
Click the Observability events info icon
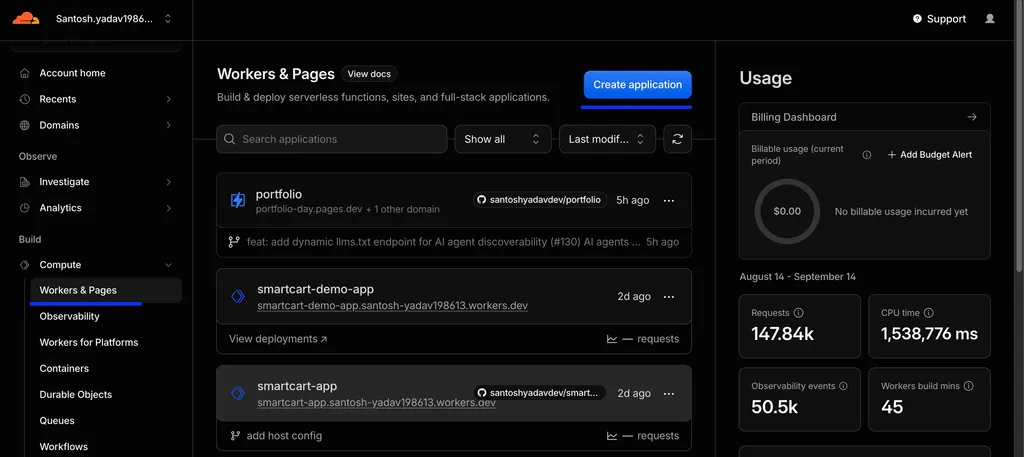coord(843,386)
